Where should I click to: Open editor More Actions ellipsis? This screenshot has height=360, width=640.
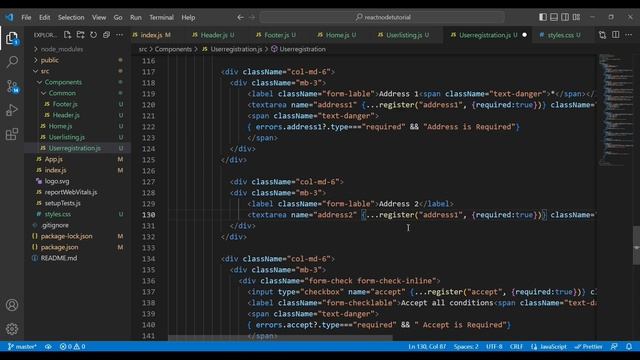629,35
